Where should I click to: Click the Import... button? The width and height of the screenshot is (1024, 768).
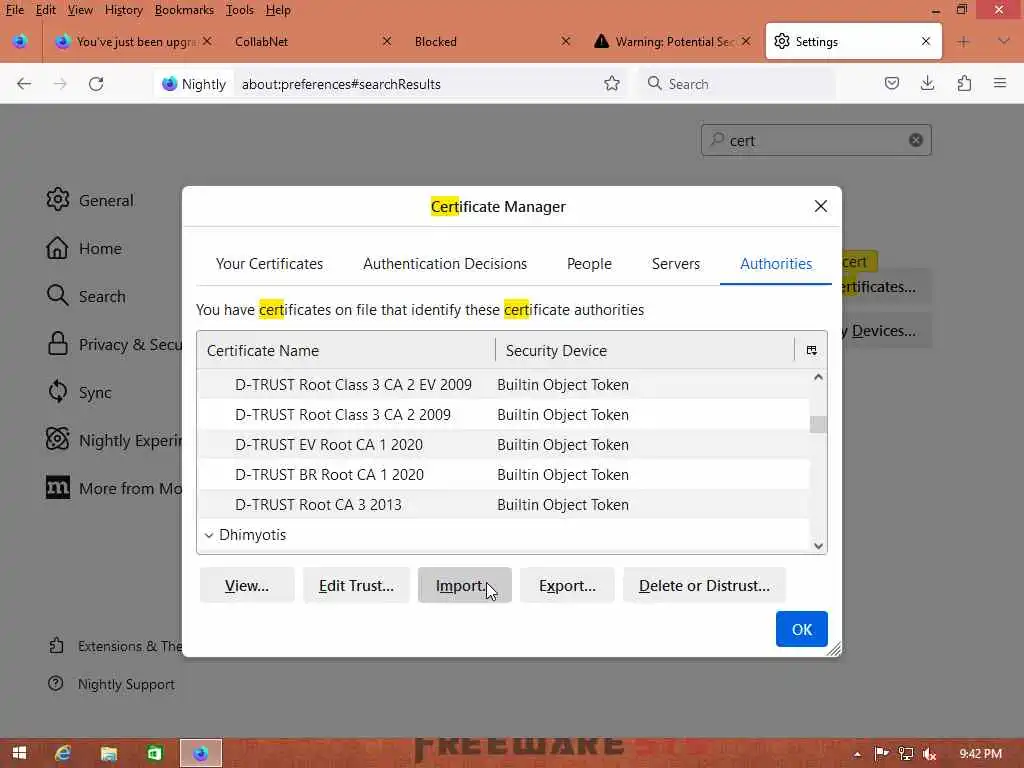[x=464, y=585]
